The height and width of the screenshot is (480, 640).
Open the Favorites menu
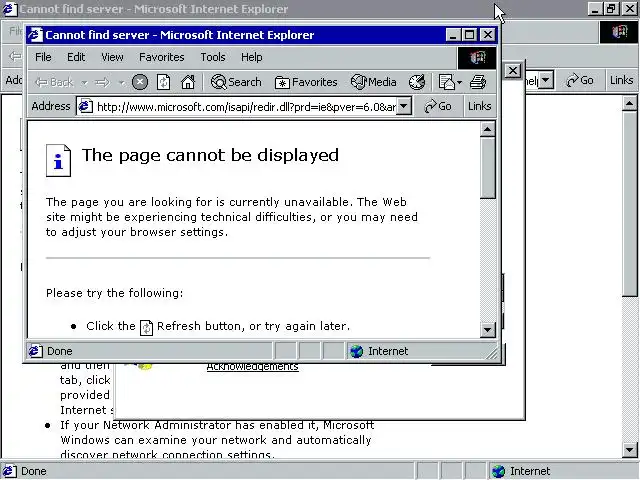[162, 57]
